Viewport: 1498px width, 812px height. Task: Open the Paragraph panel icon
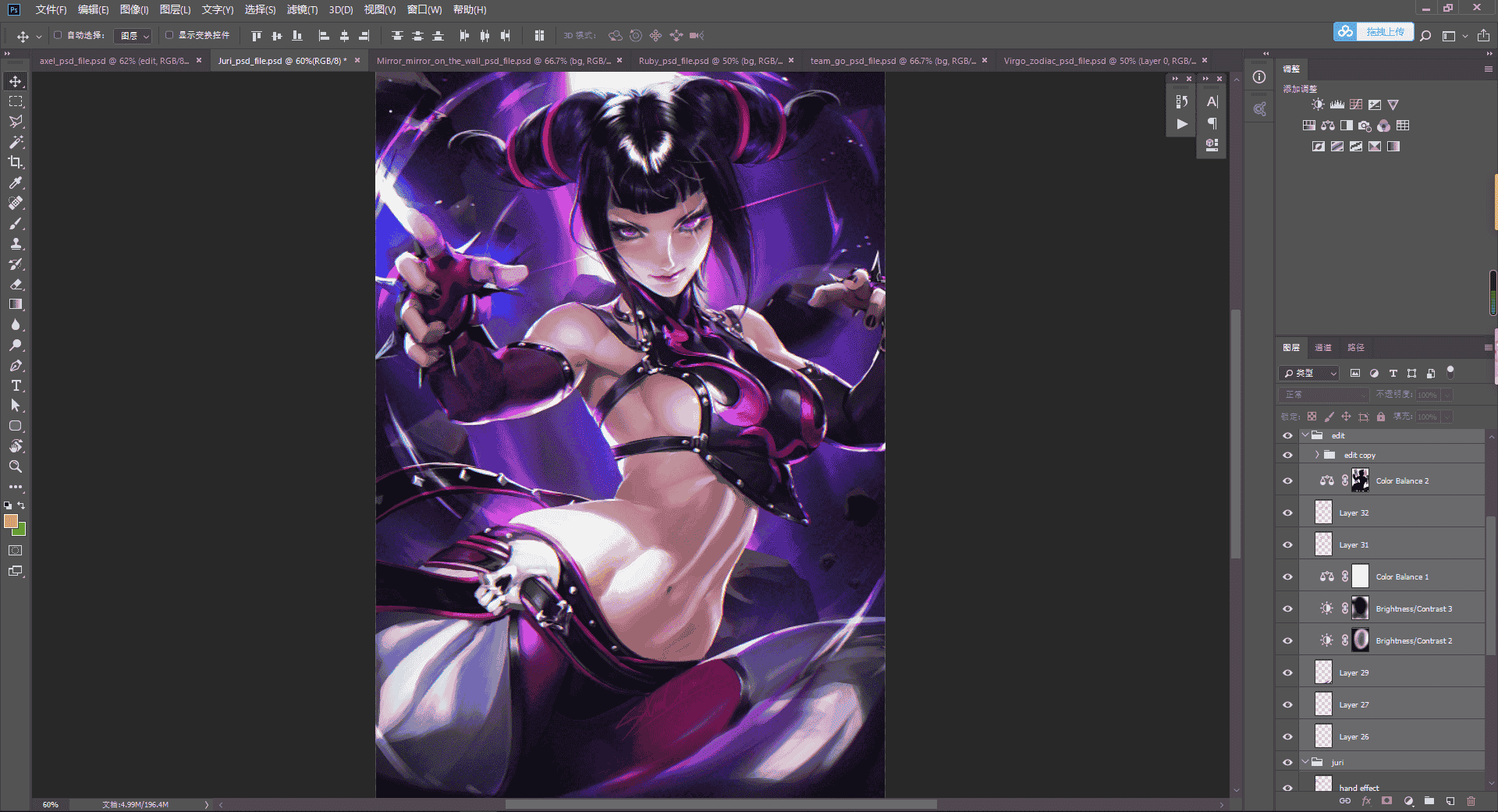coord(1212,123)
